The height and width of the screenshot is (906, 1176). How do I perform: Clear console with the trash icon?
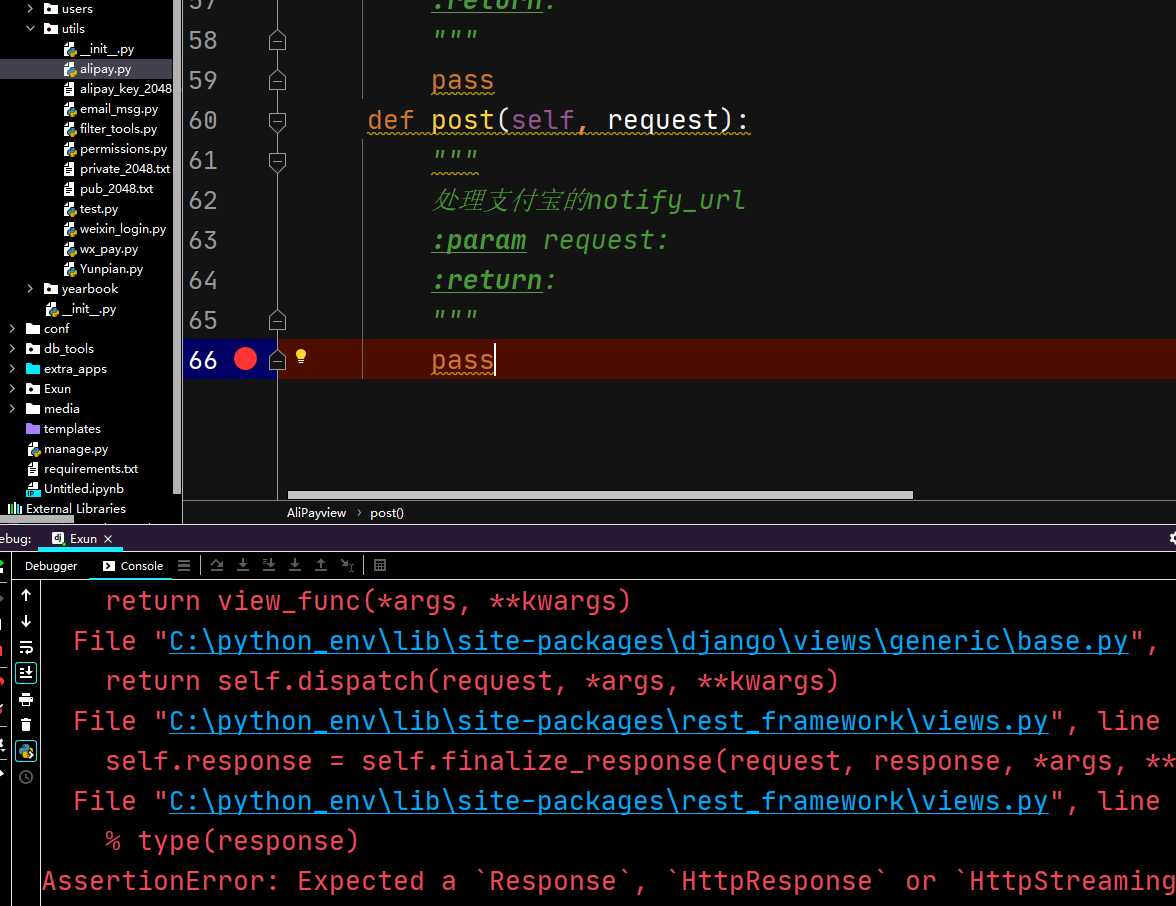point(26,724)
